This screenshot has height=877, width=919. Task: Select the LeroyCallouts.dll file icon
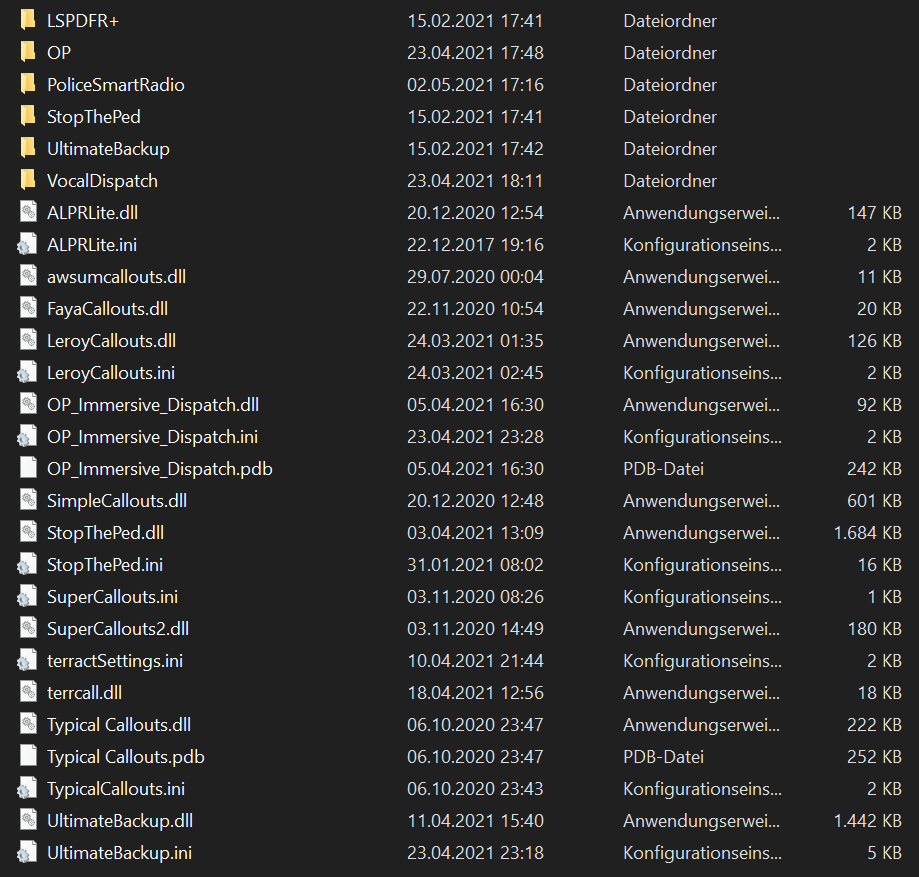click(x=28, y=341)
